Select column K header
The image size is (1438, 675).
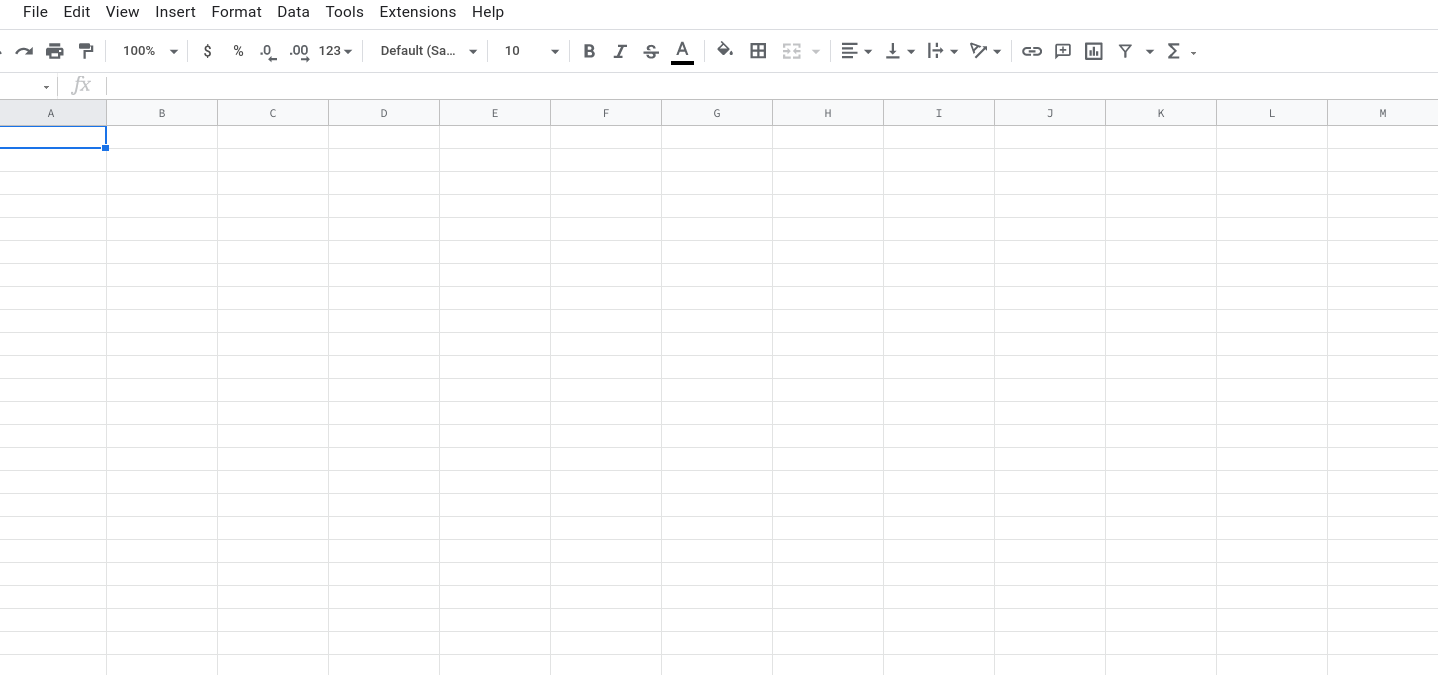coord(1161,113)
